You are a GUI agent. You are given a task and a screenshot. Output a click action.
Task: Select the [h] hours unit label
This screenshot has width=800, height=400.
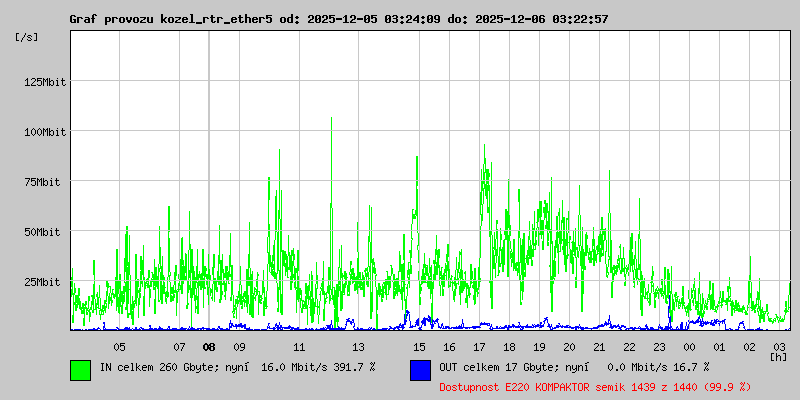[x=778, y=356]
